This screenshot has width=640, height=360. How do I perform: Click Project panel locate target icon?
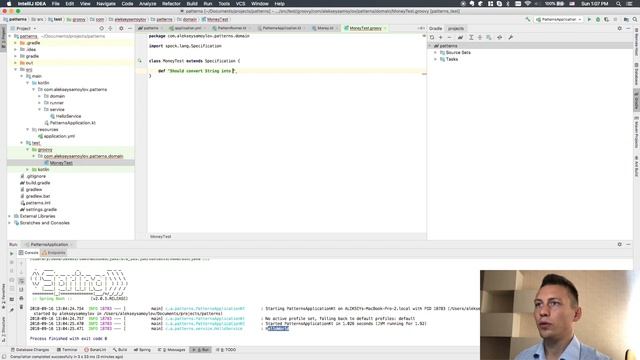tap(101, 28)
